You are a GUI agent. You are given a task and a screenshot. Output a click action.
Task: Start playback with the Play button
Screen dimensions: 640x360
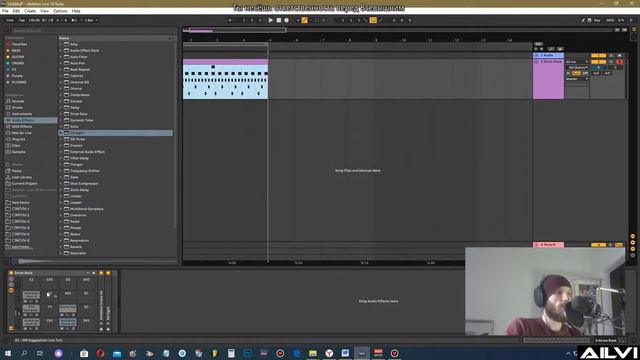271,20
